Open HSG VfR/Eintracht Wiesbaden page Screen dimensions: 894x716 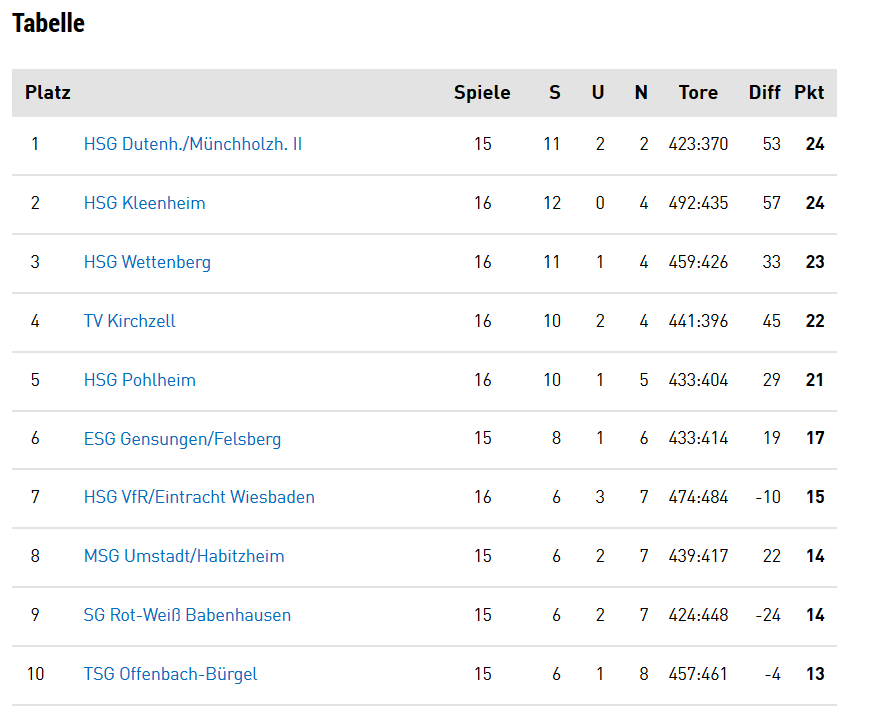click(199, 497)
